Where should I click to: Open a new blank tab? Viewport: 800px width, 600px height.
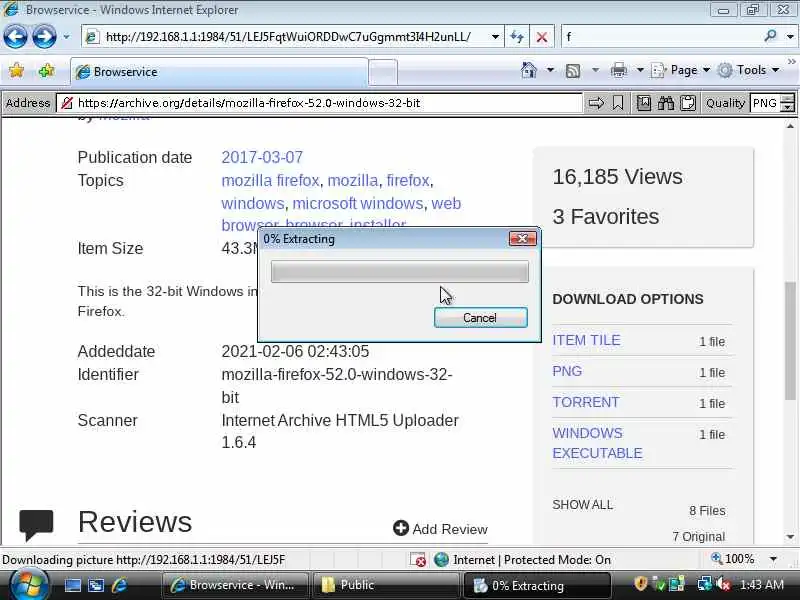pyautogui.click(x=383, y=72)
